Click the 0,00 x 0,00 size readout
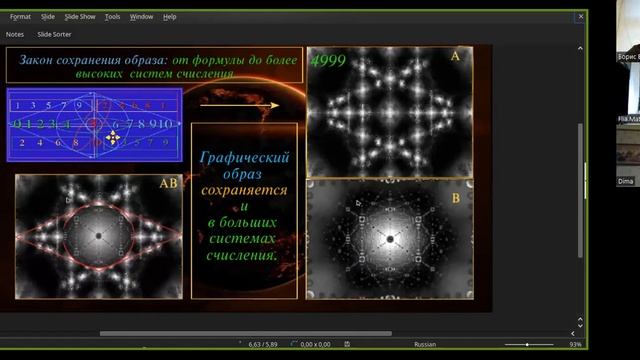Image resolution: width=640 pixels, height=360 pixels. [x=315, y=344]
